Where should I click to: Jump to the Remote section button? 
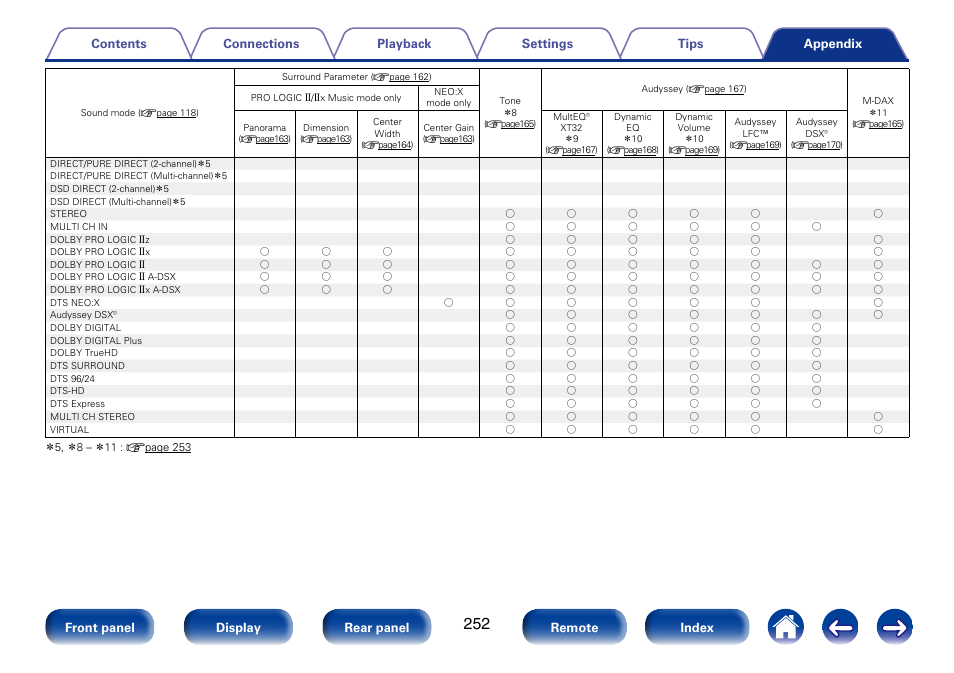574,627
